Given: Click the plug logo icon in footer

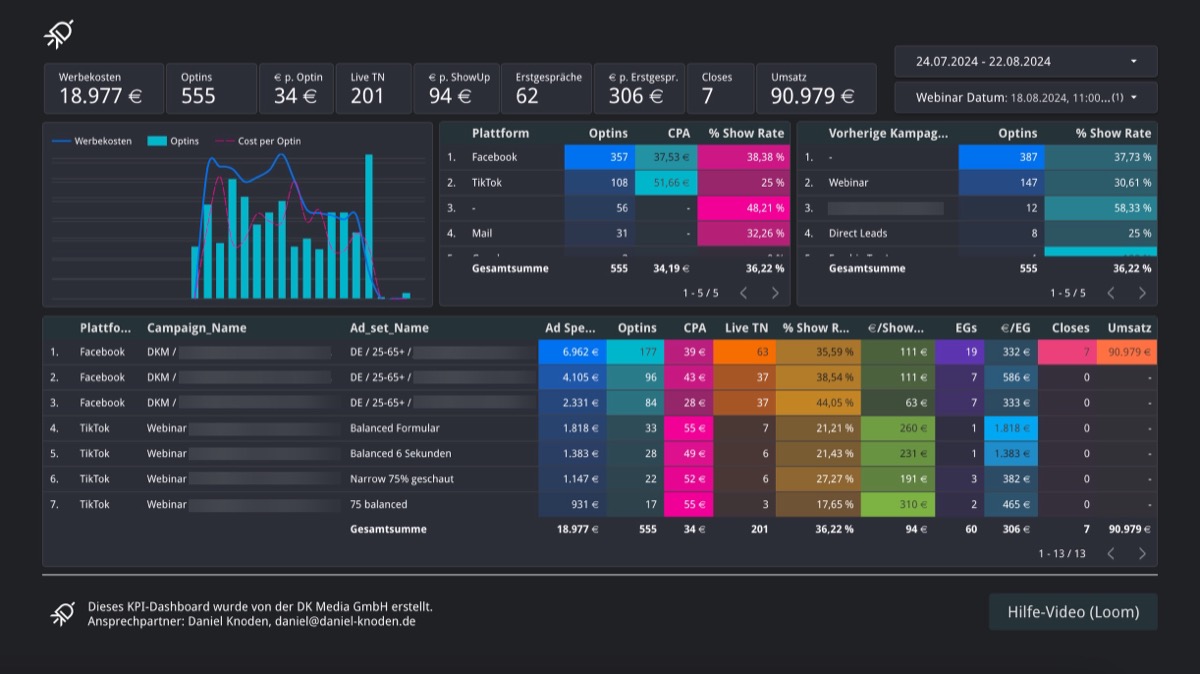Looking at the screenshot, I should click(x=63, y=613).
